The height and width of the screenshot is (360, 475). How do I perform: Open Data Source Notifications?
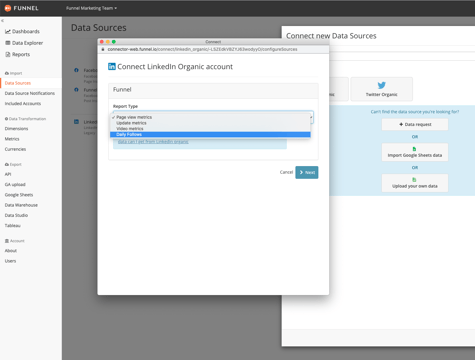pyautogui.click(x=30, y=93)
